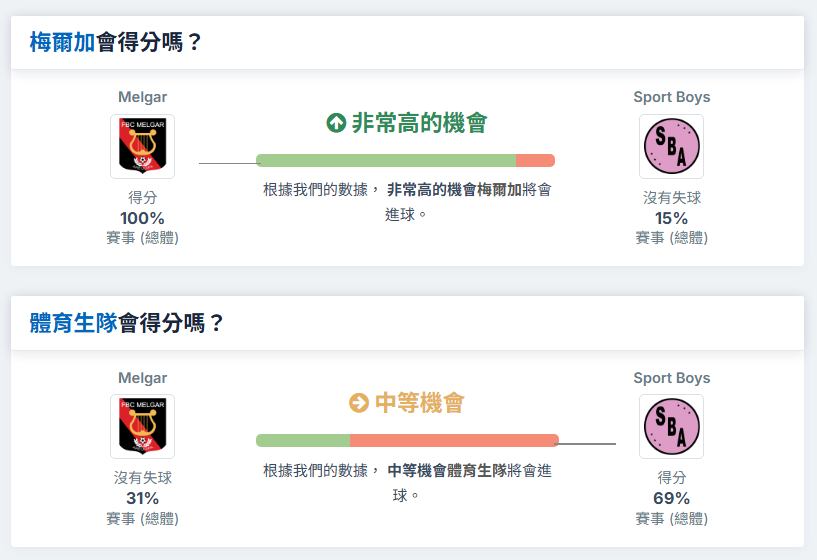
Task: Click Melgar crest in first card
Action: coord(142,146)
